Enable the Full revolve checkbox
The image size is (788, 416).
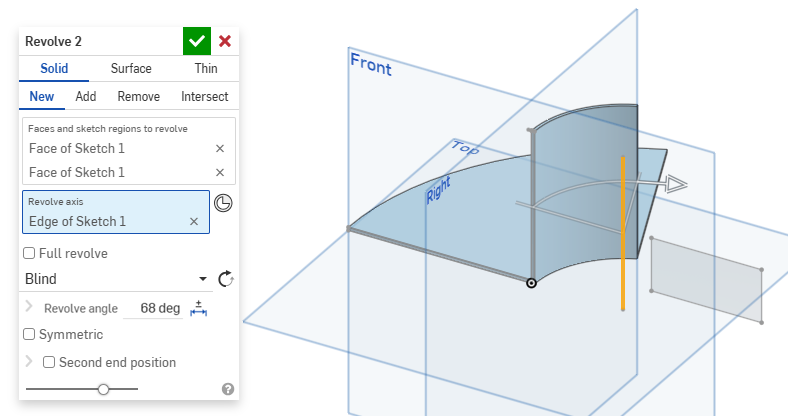29,253
